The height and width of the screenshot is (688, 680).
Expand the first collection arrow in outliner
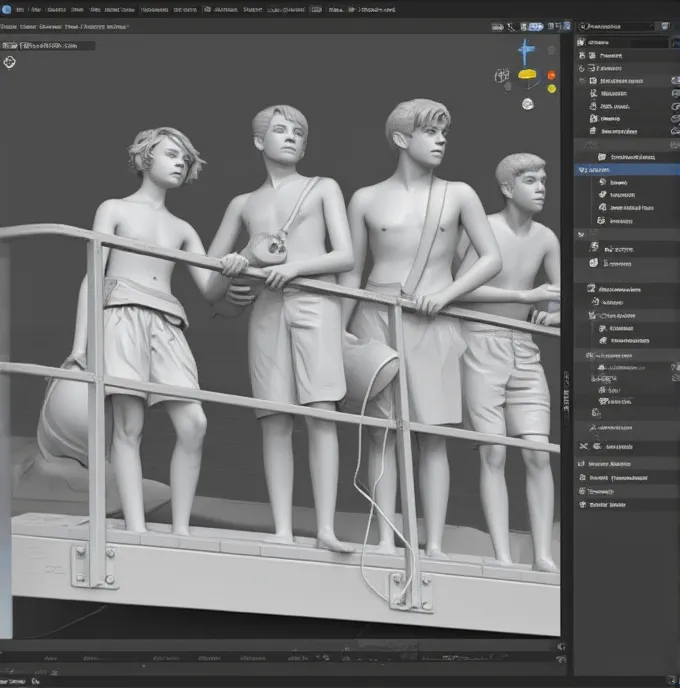click(x=583, y=80)
